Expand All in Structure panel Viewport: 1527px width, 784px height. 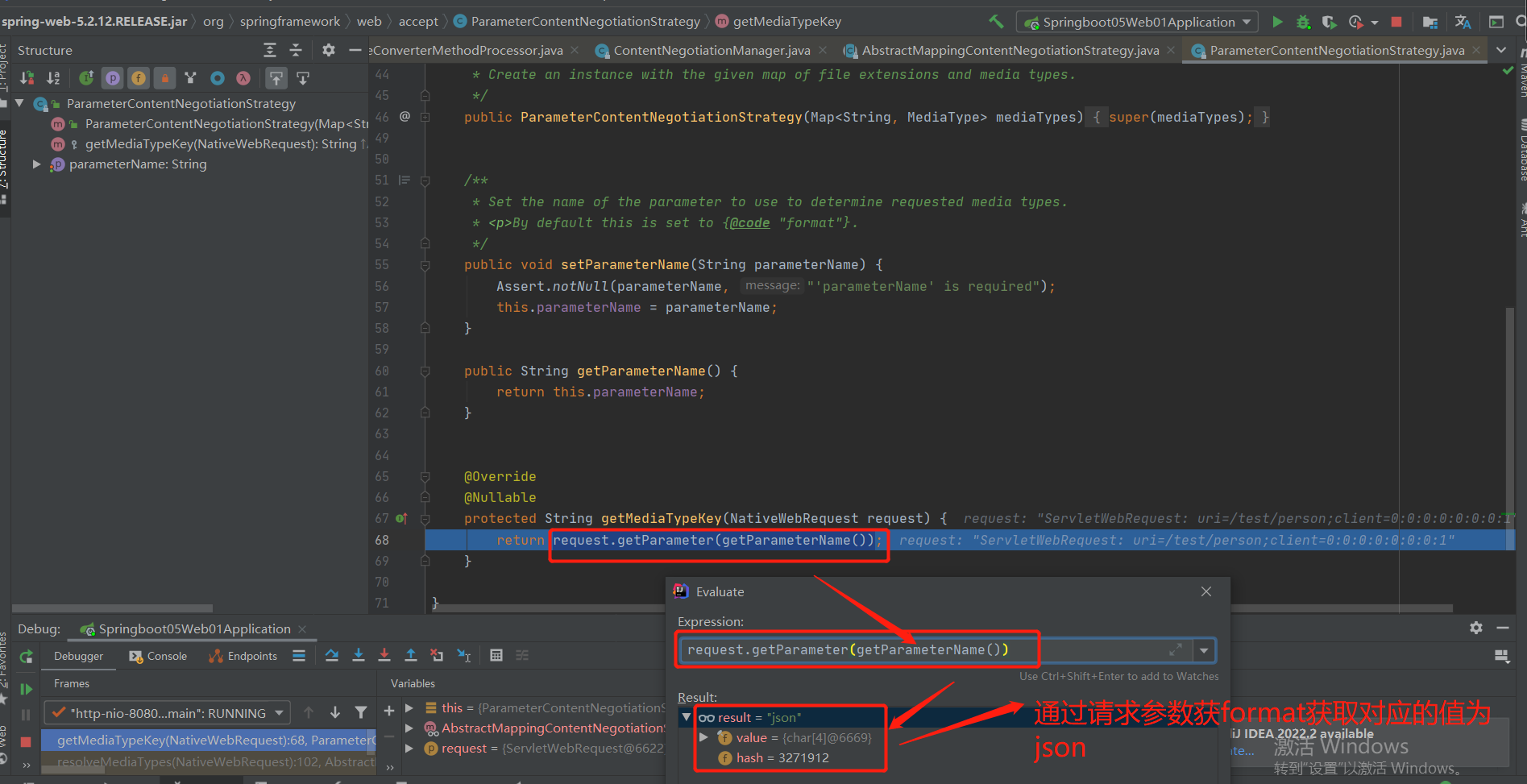270,50
